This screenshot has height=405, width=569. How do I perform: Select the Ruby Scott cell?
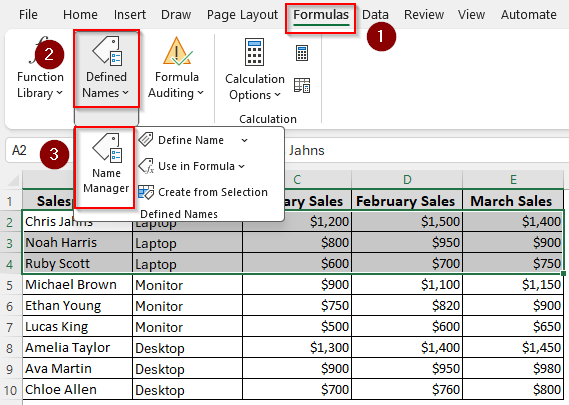pyautogui.click(x=78, y=264)
